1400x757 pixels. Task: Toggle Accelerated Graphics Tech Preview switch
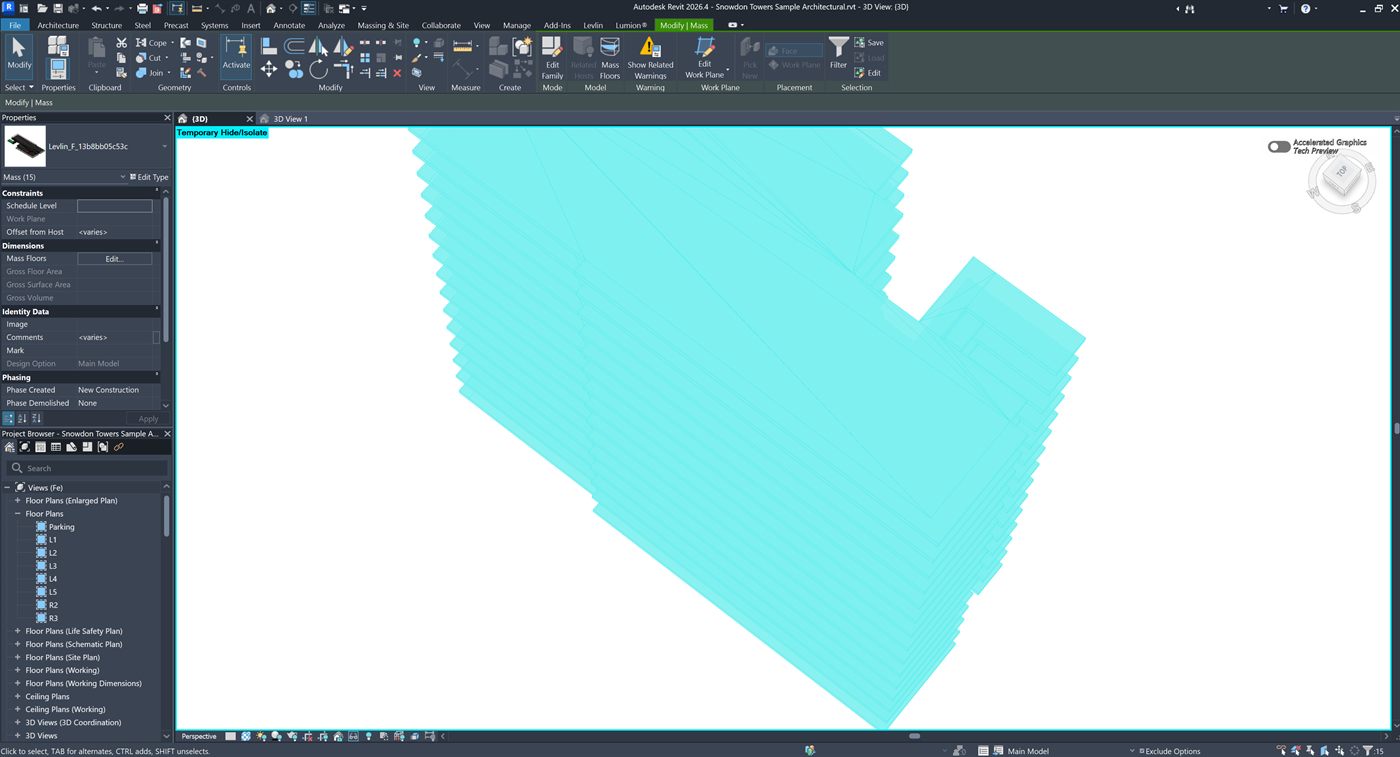pyautogui.click(x=1278, y=146)
